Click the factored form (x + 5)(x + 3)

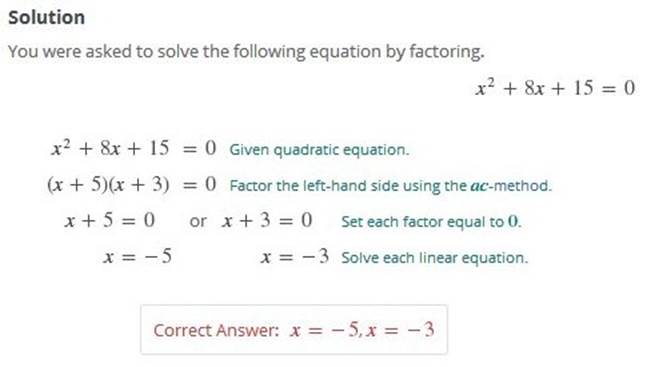point(108,184)
